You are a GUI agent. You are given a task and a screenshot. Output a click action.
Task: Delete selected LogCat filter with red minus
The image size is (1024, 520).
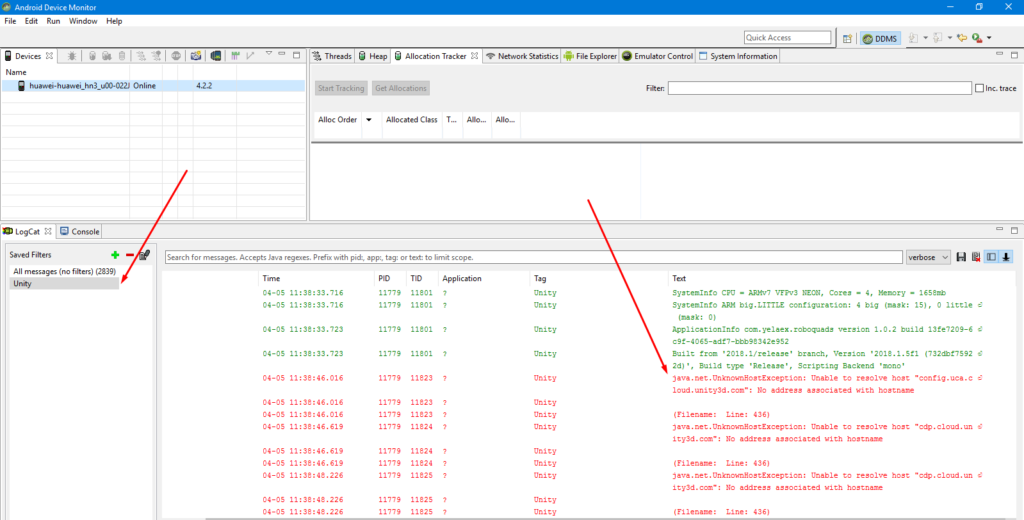[x=130, y=255]
